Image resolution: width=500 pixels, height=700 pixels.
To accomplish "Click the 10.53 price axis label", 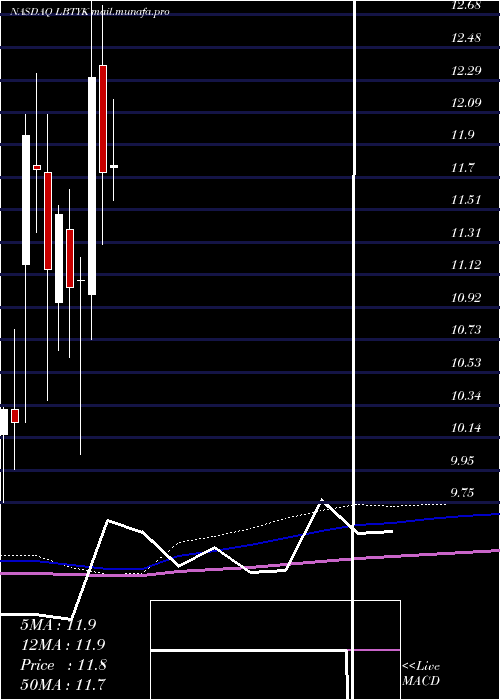I will (x=466, y=362).
